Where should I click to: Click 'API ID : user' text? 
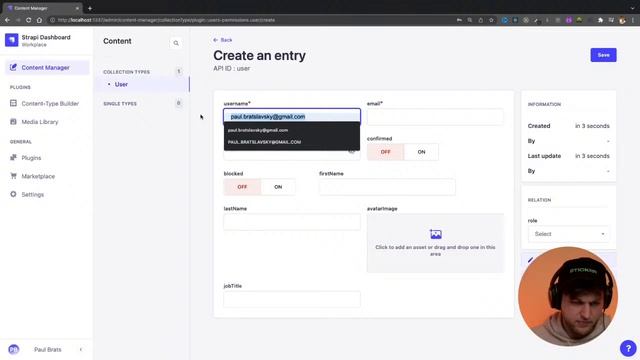[x=231, y=68]
